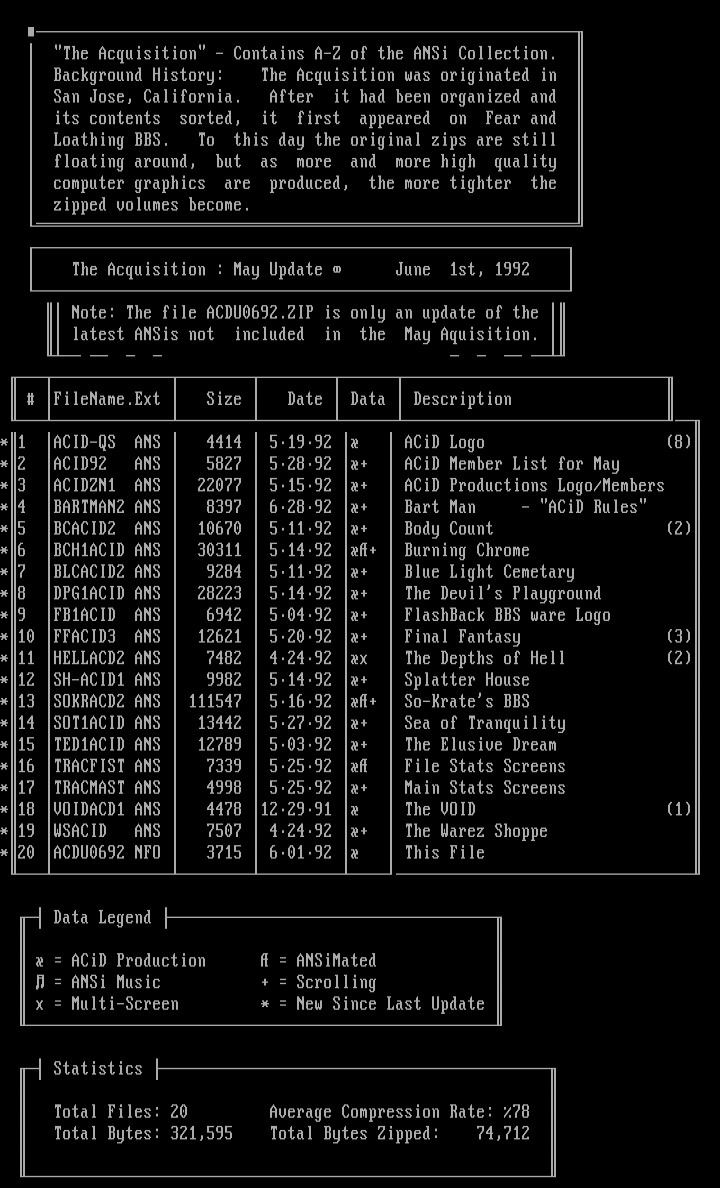The height and width of the screenshot is (1188, 720).
Task: Select the Burning Chrome description
Action: 467,550
